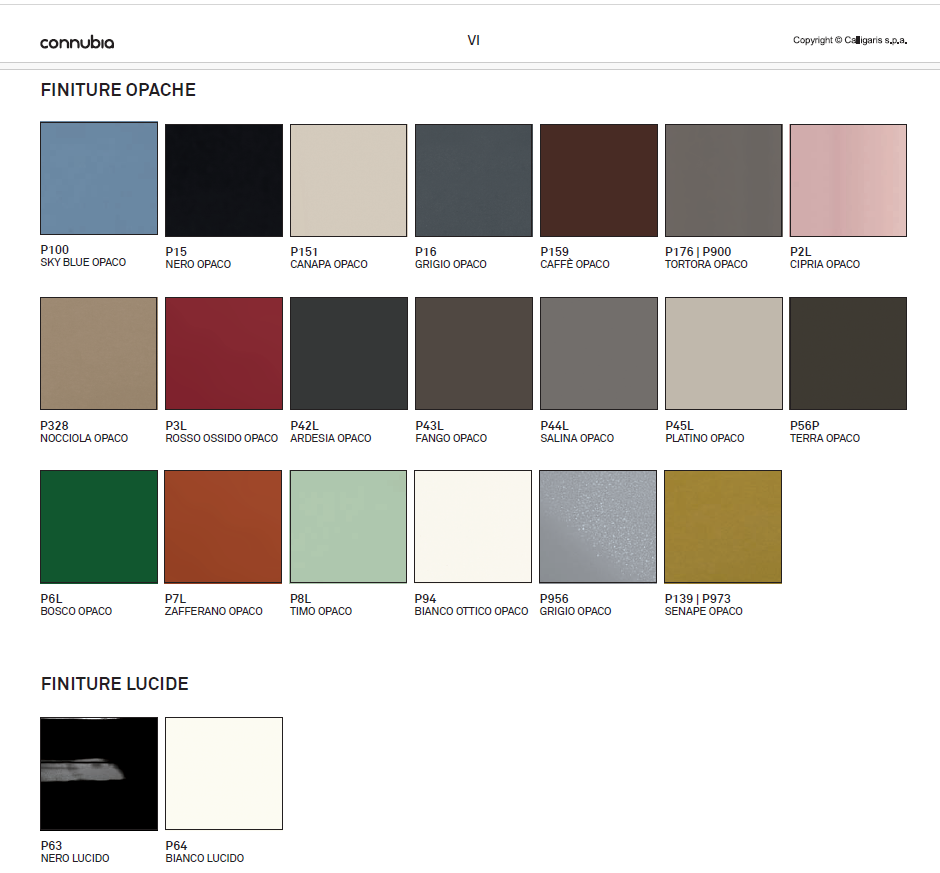Choose the Caffè Opaco P159 swatch
Image resolution: width=940 pixels, height=873 pixels.
598,180
